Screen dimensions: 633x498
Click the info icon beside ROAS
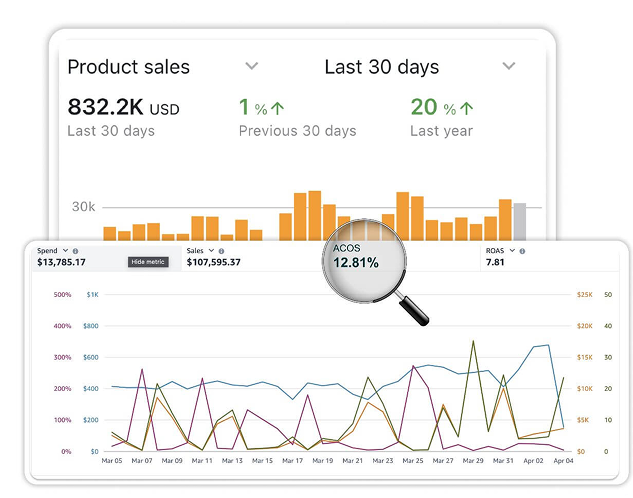tap(522, 250)
